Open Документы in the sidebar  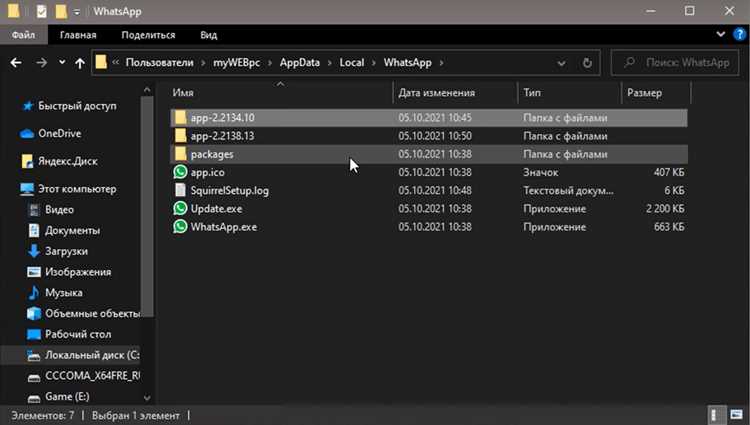(72, 230)
